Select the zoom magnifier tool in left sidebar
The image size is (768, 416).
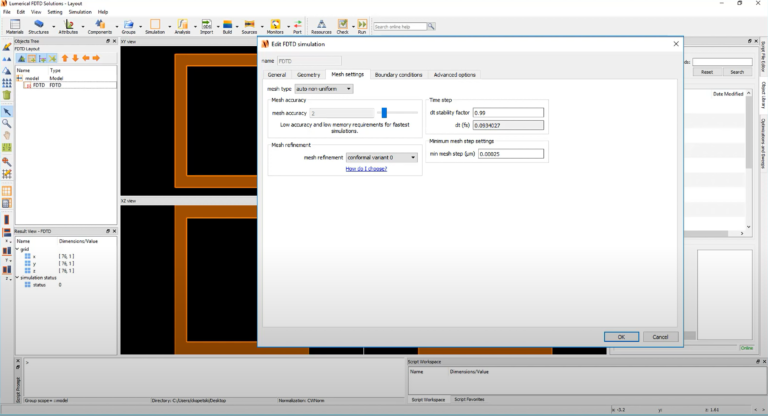pos(7,123)
